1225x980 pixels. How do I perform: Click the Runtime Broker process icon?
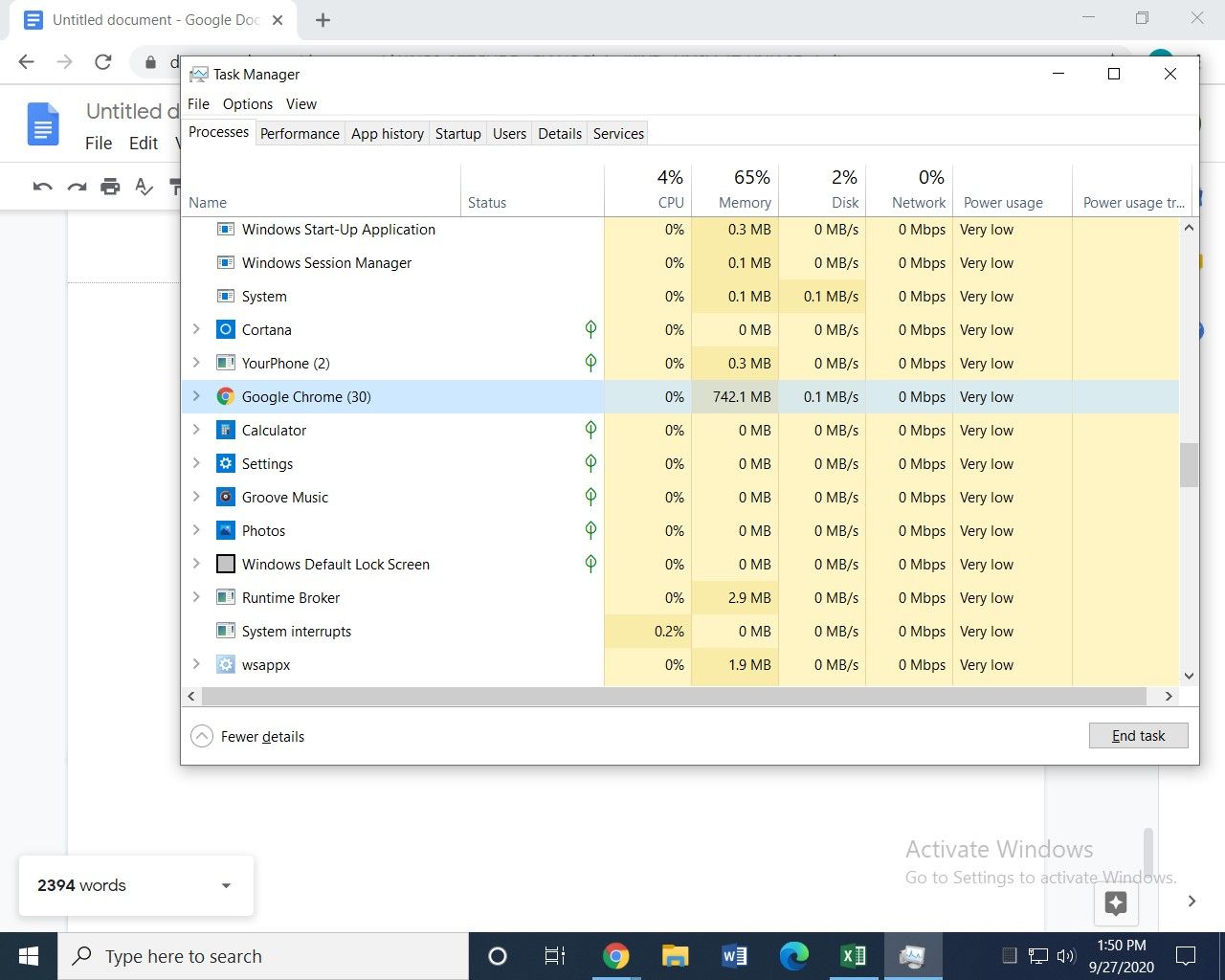(226, 597)
